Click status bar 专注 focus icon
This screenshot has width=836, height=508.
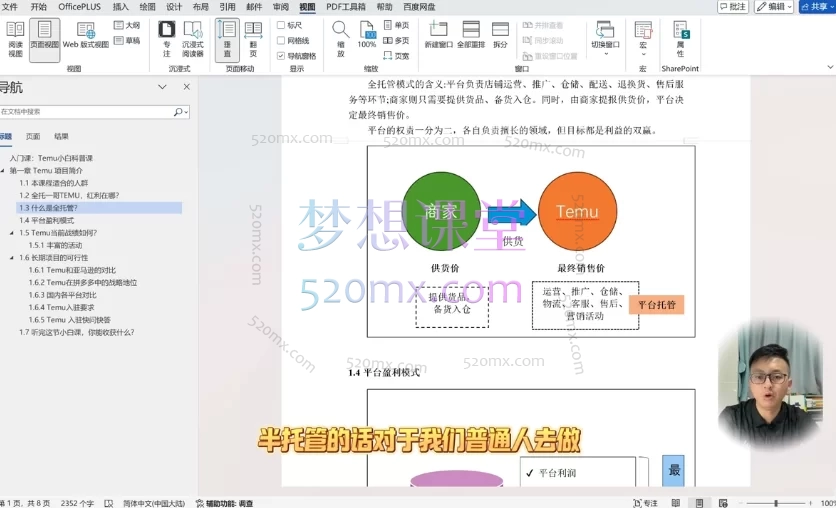click(645, 503)
